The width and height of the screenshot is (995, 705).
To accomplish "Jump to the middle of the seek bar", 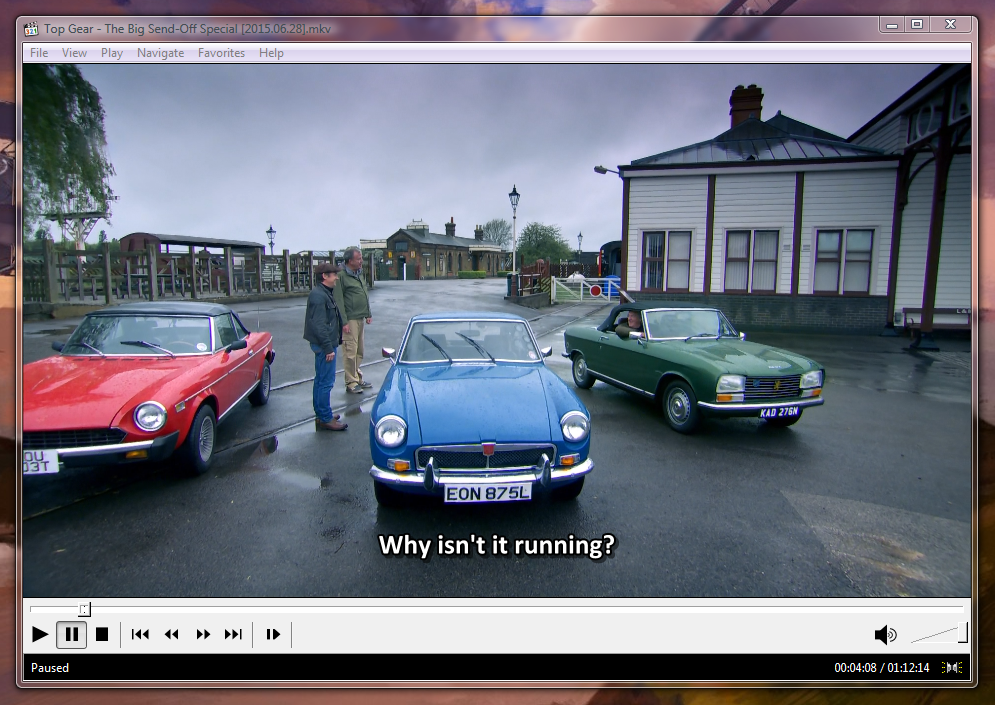I will coord(497,609).
